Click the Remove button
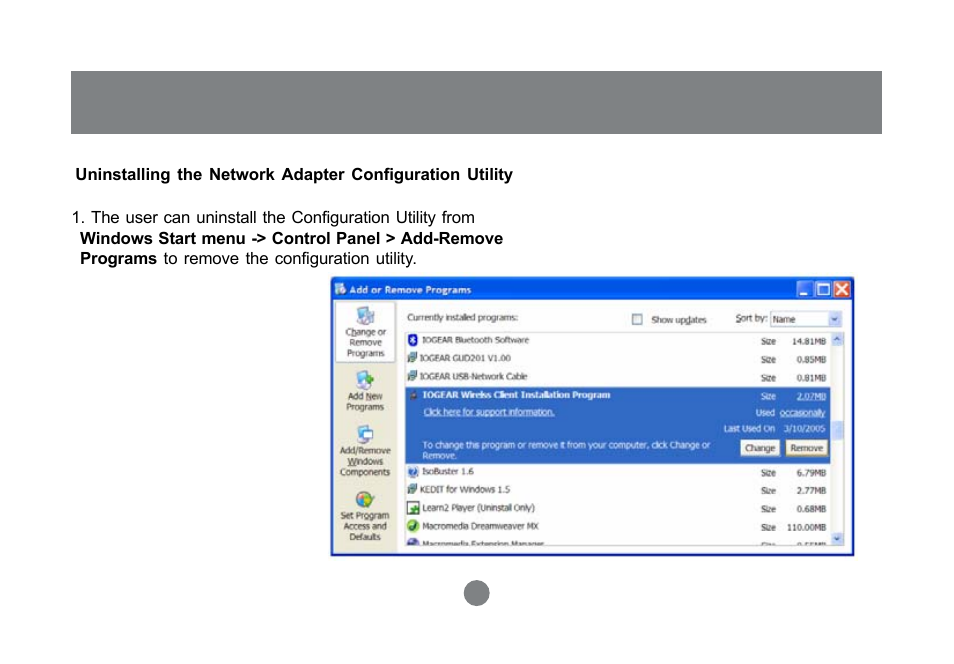 [806, 448]
